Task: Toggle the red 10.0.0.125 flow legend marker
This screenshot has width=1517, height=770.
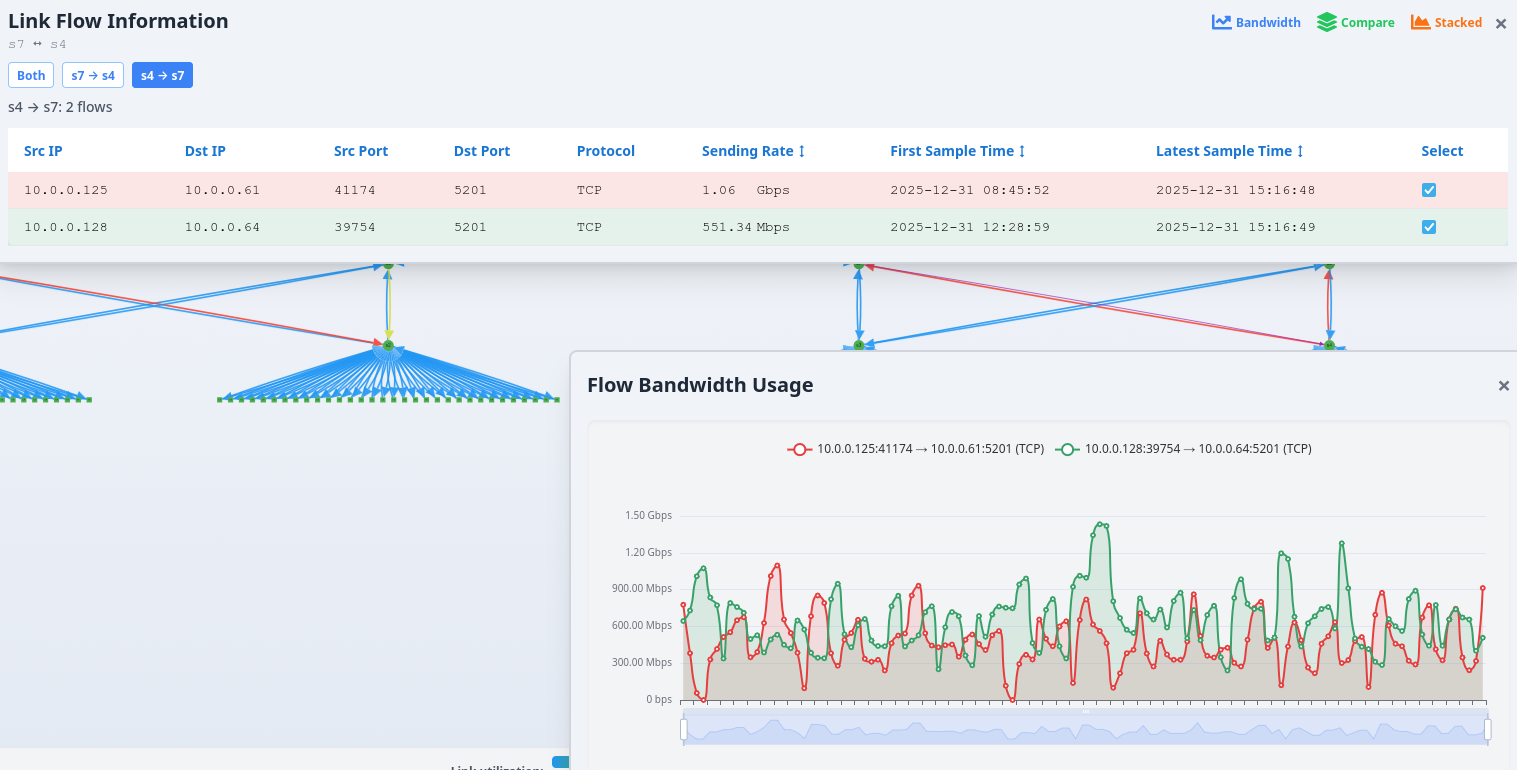Action: 799,449
